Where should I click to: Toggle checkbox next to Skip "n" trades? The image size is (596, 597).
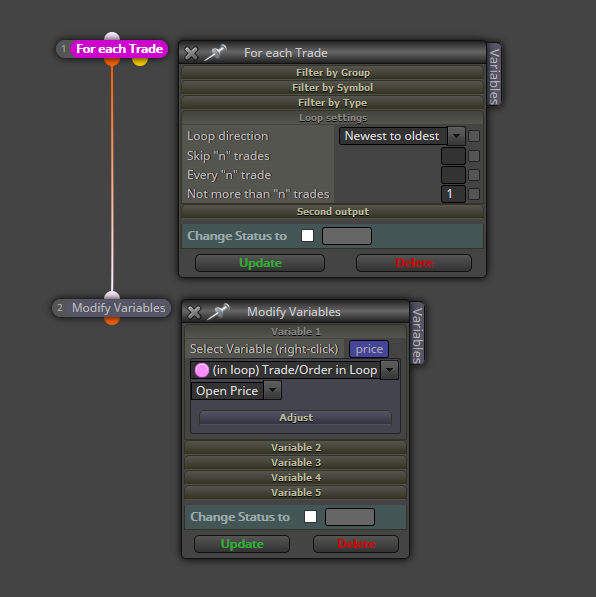[x=474, y=156]
